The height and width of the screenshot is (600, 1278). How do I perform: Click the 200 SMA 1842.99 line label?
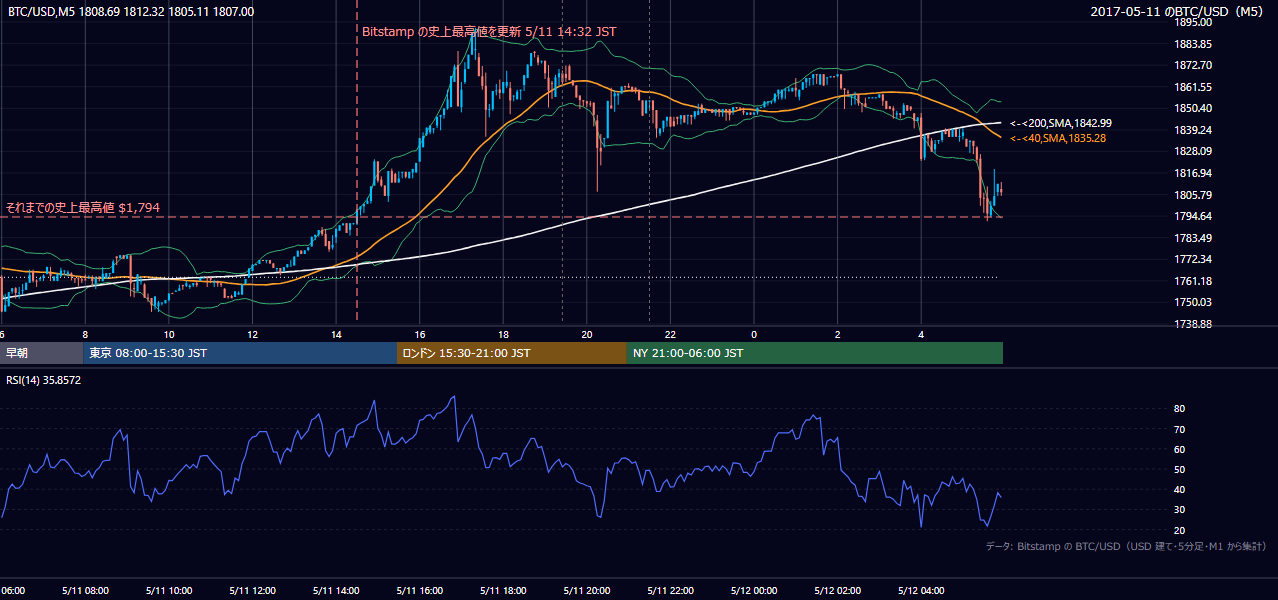pyautogui.click(x=1061, y=123)
